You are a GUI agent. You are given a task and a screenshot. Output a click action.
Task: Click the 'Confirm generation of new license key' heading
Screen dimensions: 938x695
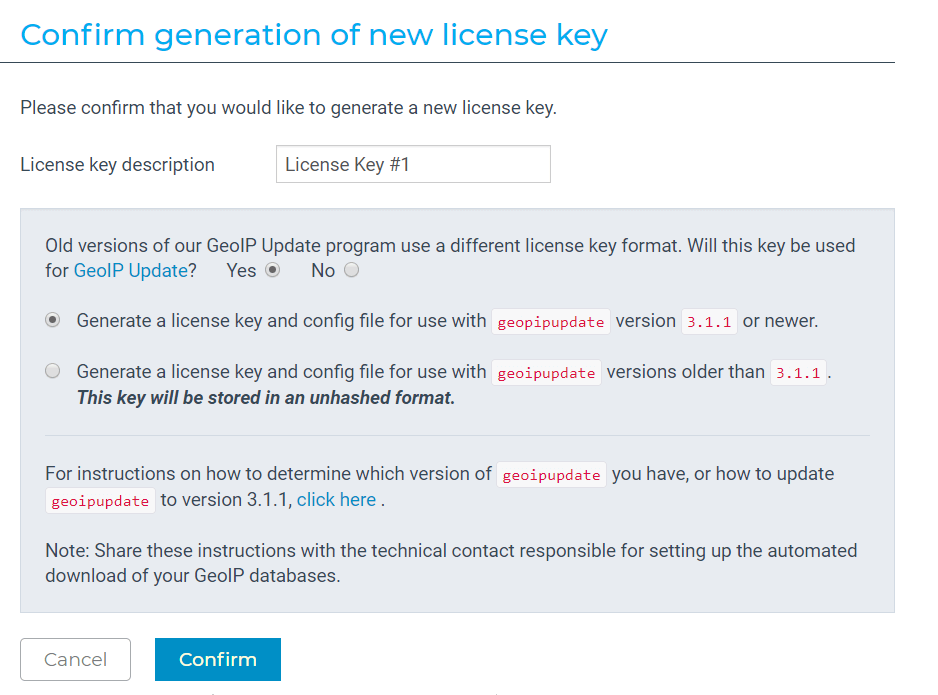click(x=314, y=36)
